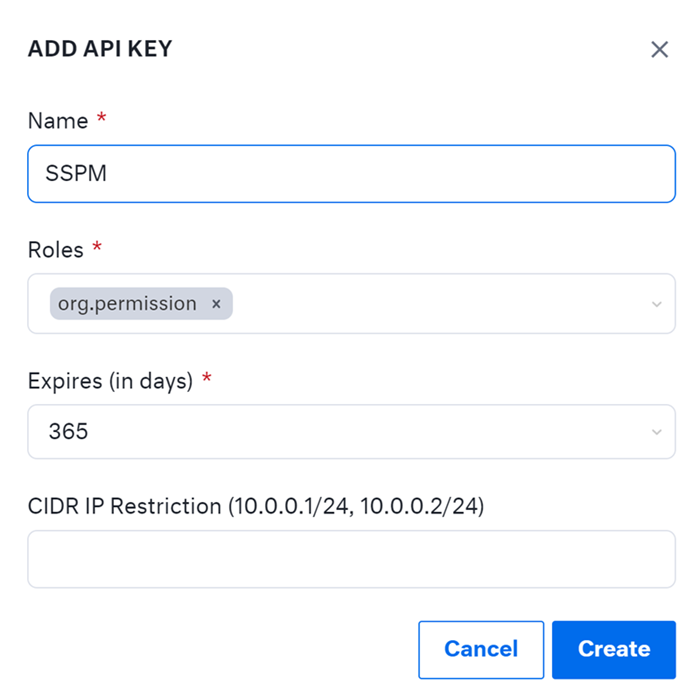Click the required asterisk beside Expires

(207, 380)
